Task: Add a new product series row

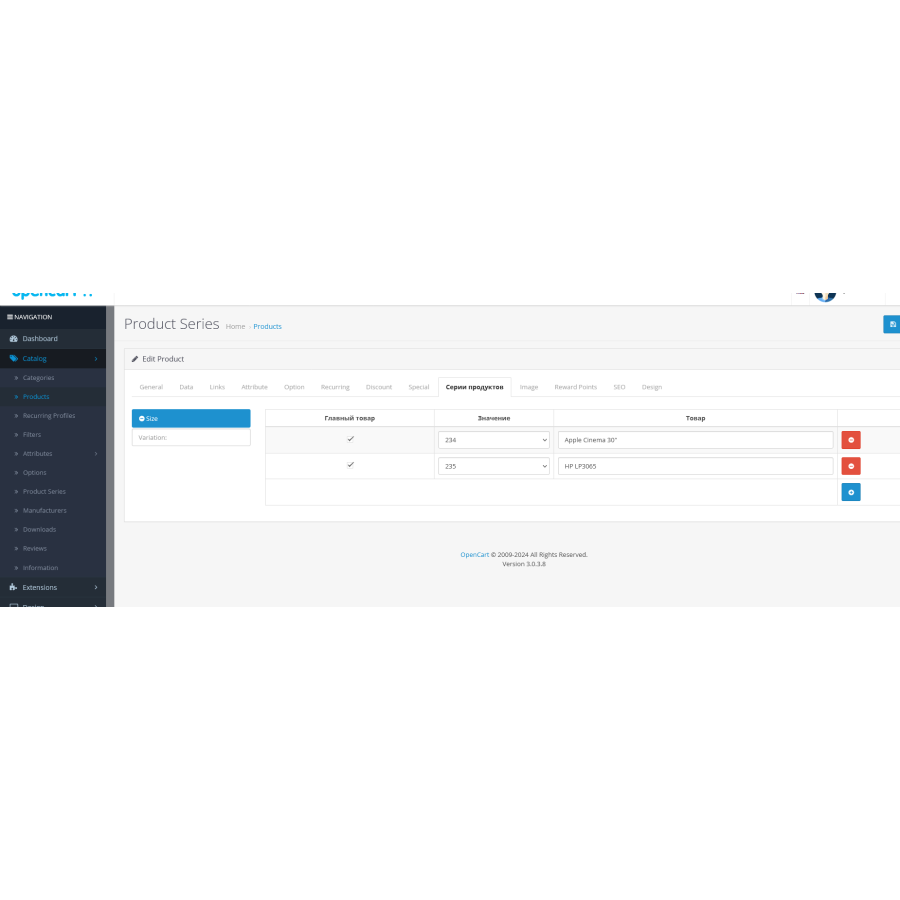Action: tap(851, 492)
